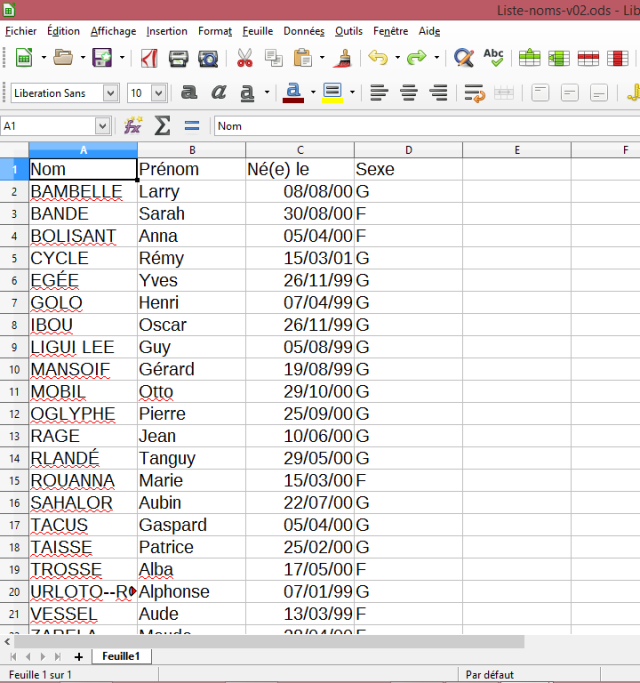Open Find and Replace tool
This screenshot has height=683, width=640.
463,58
